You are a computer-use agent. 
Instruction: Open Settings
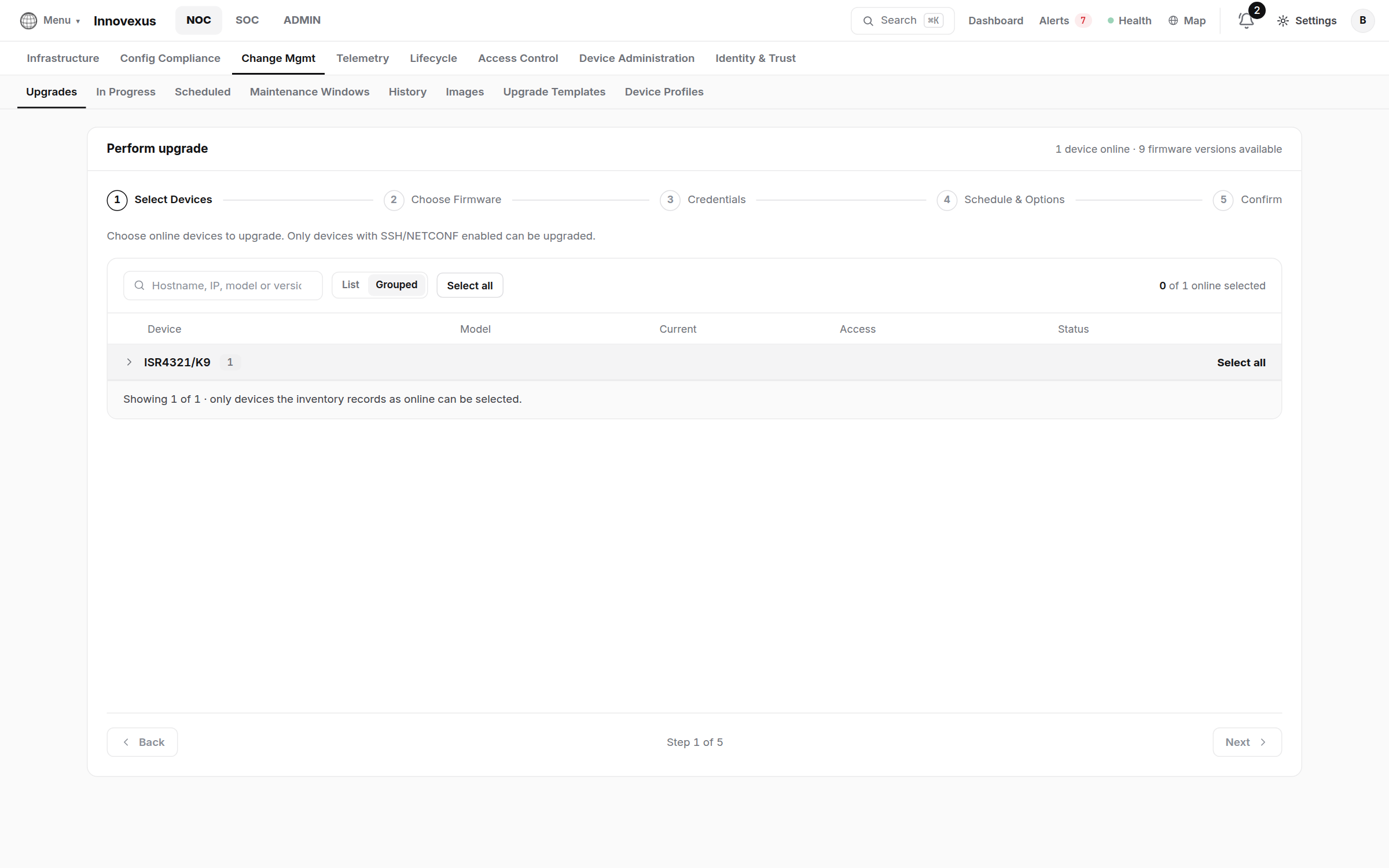coord(1307,21)
